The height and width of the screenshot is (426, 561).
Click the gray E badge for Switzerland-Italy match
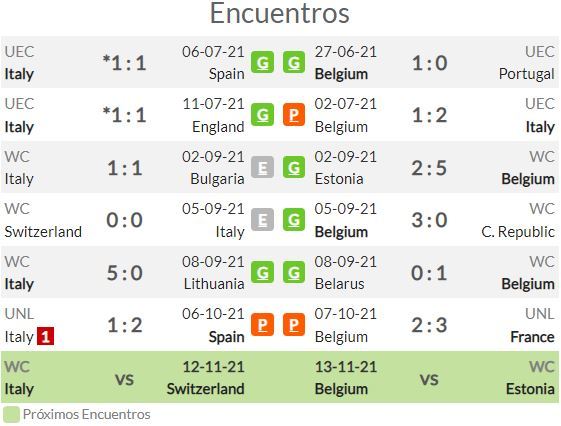click(x=262, y=219)
